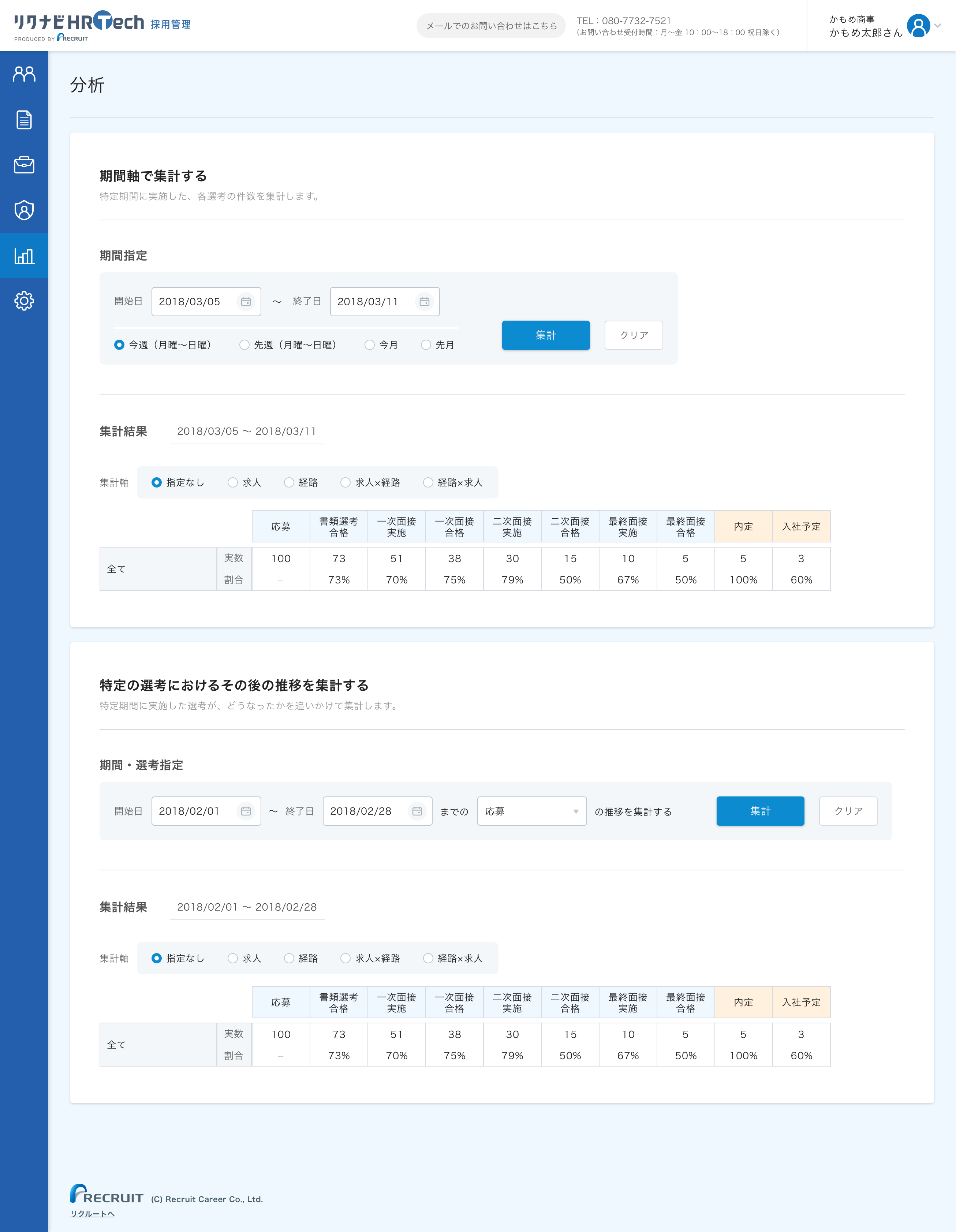
Task: Click the first blue 集計 button
Action: tap(545, 335)
